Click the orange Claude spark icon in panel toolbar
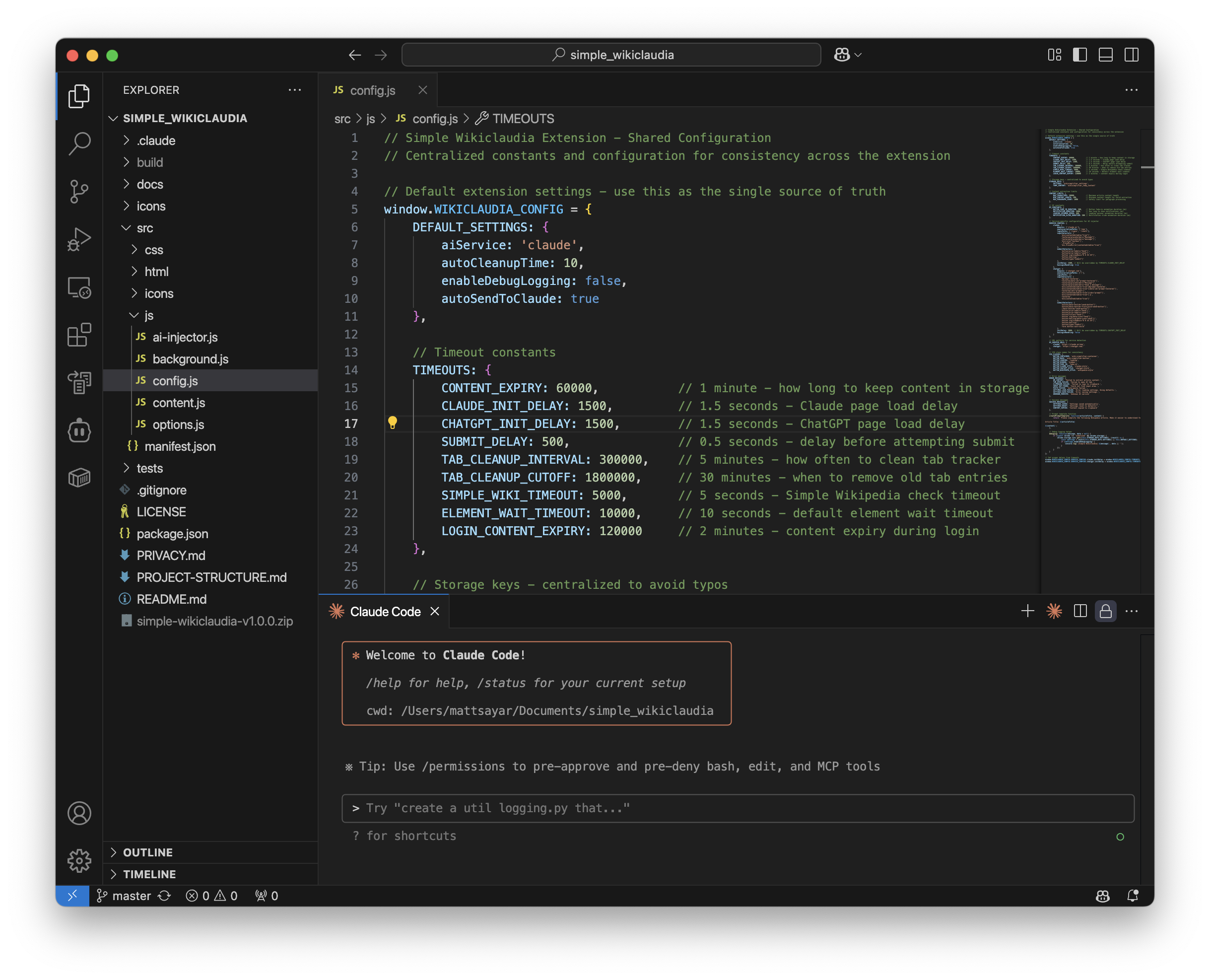Image resolution: width=1210 pixels, height=980 pixels. pos(1054,611)
